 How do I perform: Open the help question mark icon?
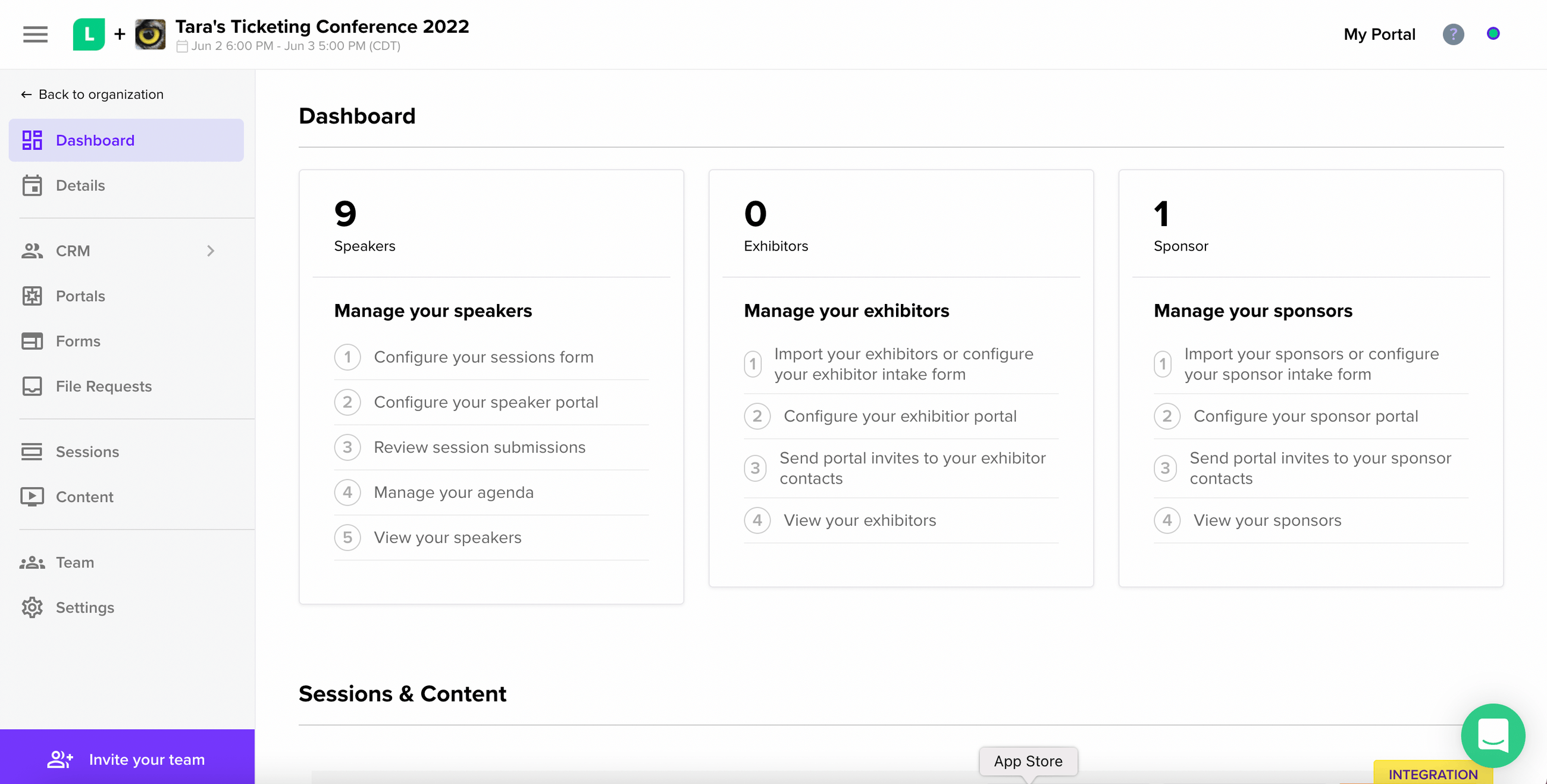click(x=1453, y=35)
